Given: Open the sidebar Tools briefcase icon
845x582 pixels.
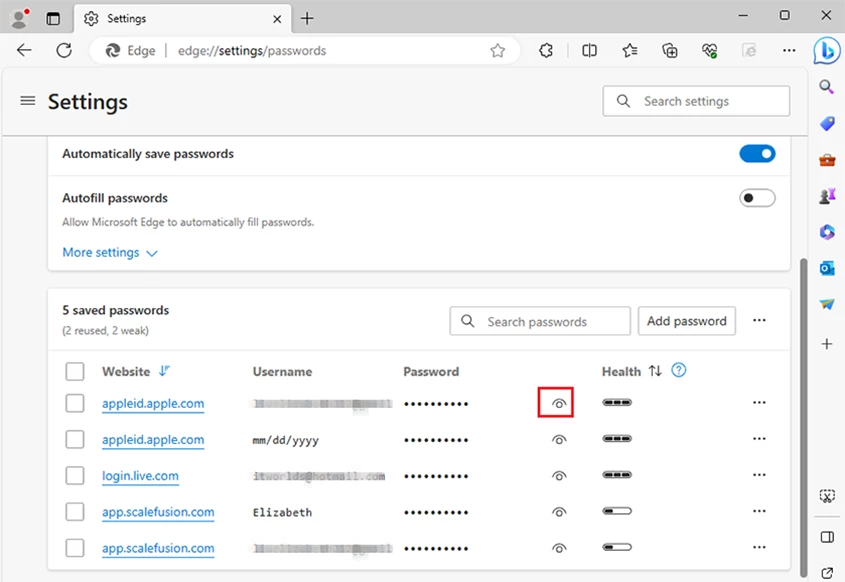Looking at the screenshot, I should (x=827, y=160).
